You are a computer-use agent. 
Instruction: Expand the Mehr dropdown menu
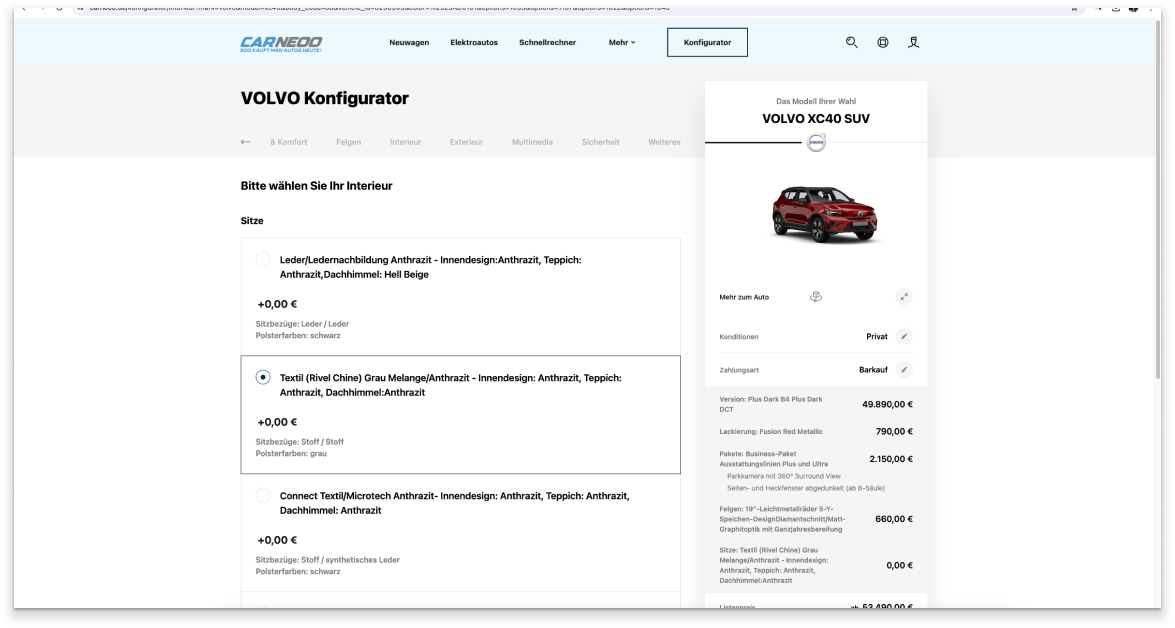622,43
